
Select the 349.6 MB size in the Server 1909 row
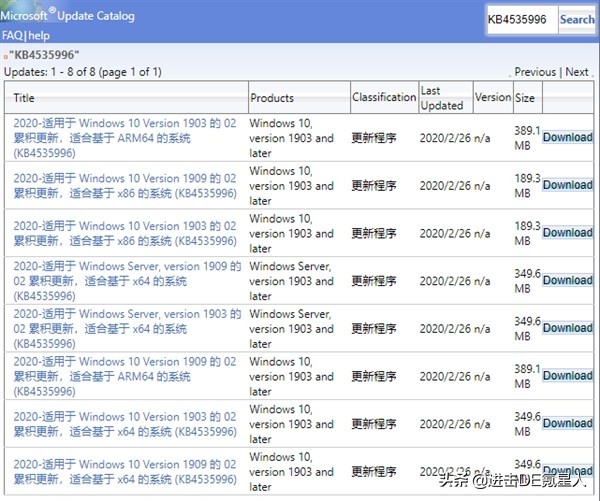527,281
